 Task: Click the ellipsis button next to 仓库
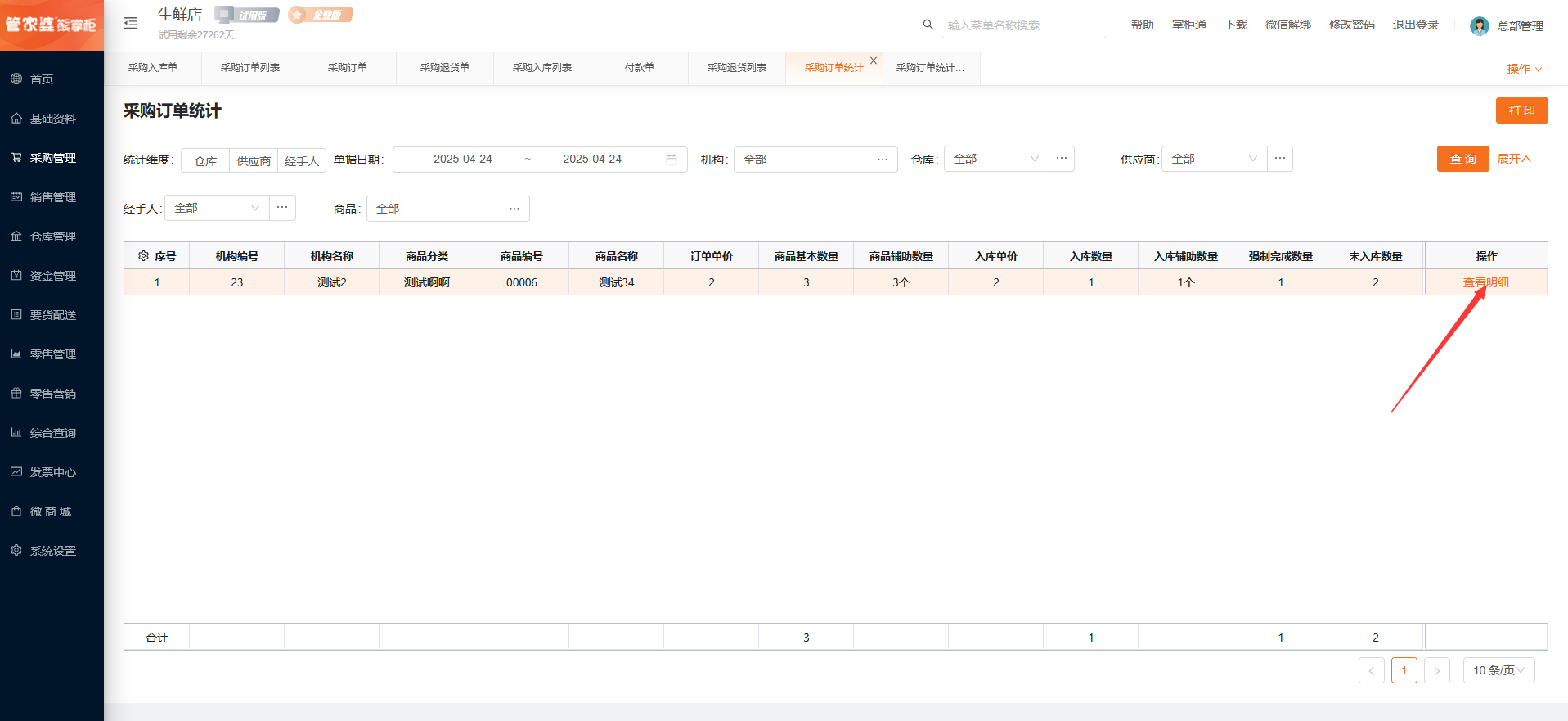(x=1061, y=159)
